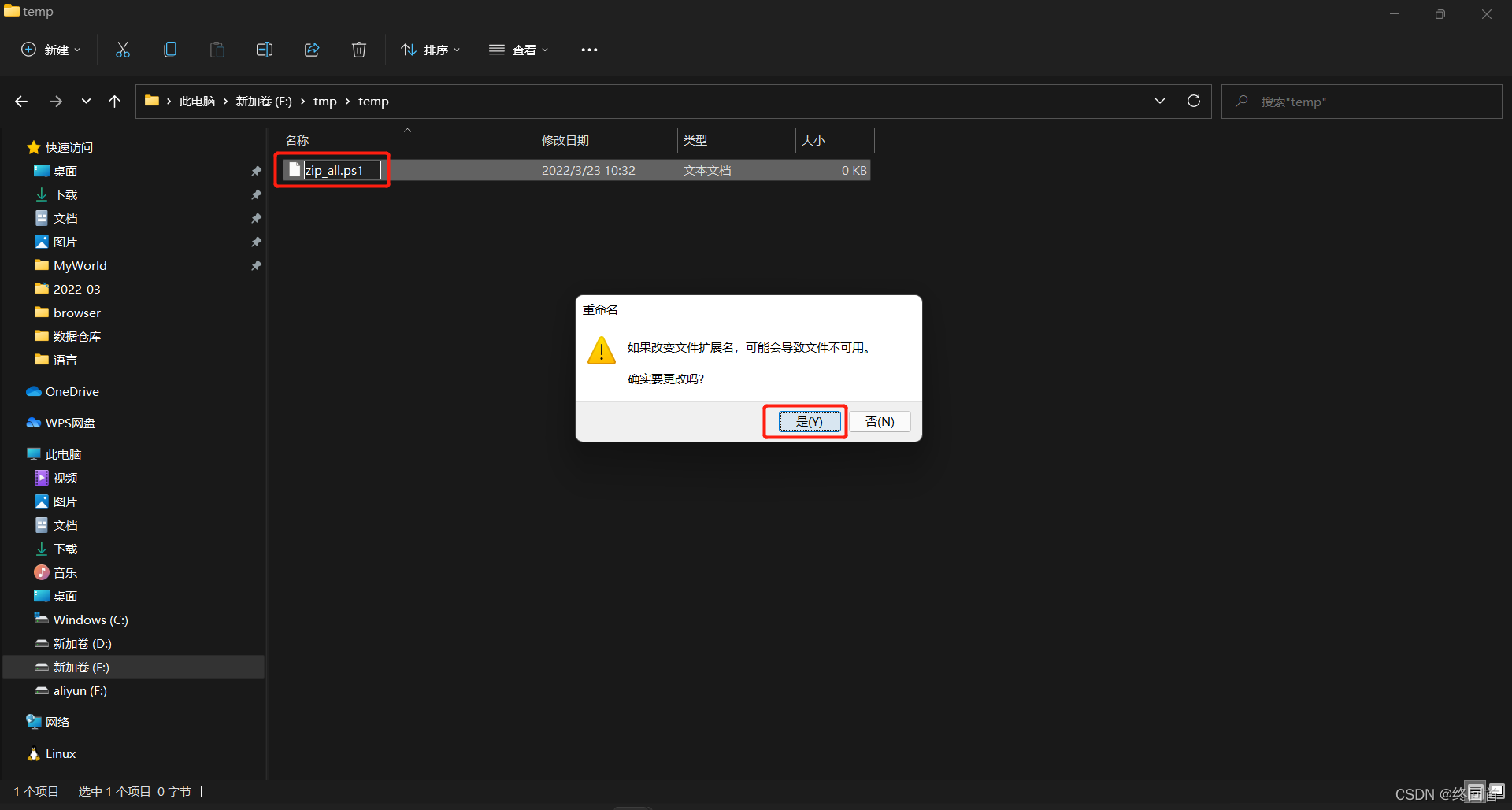The height and width of the screenshot is (810, 1512).
Task: Open aliyun (F:) drive
Action: point(80,690)
